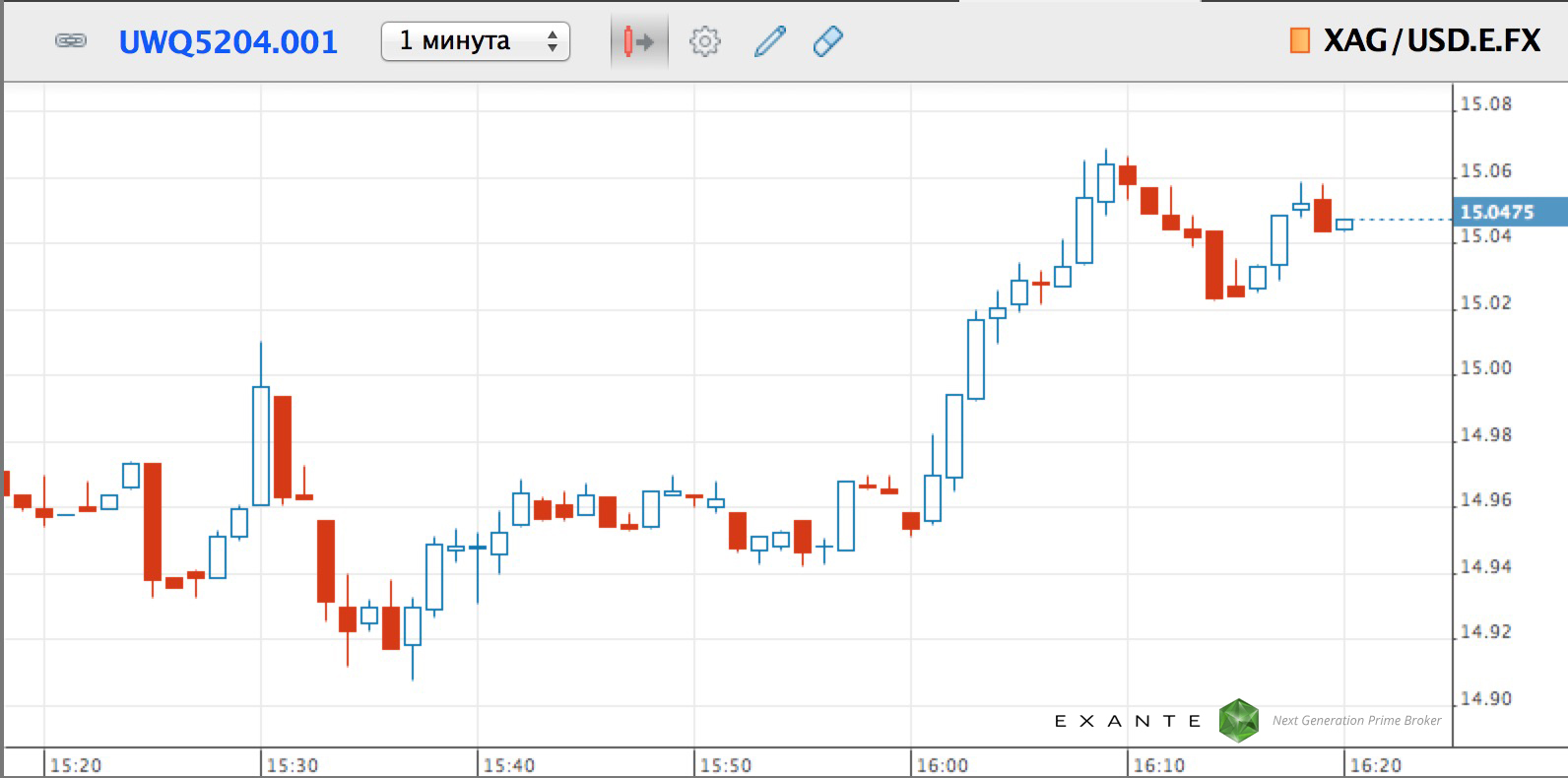Open chart settings gear

[x=704, y=41]
